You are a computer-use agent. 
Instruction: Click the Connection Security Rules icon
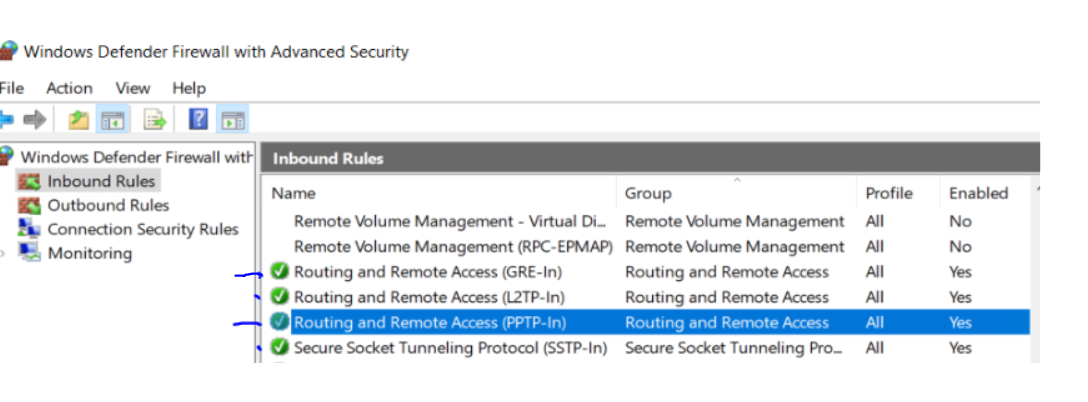[29, 228]
